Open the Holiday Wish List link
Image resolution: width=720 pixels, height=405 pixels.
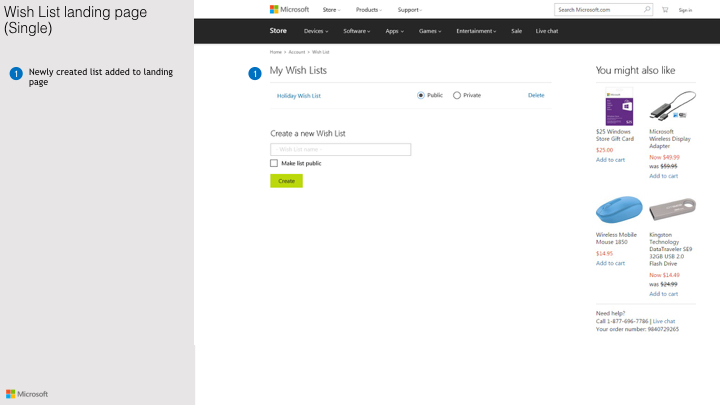(x=298, y=96)
